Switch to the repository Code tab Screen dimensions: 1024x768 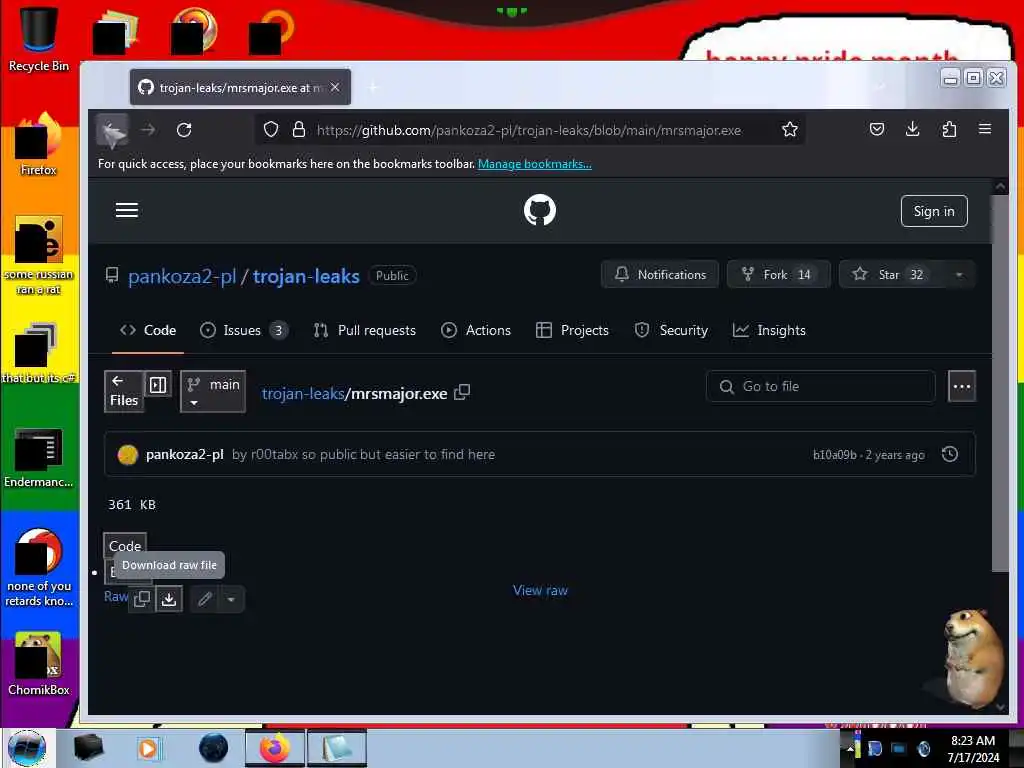pyautogui.click(x=148, y=330)
